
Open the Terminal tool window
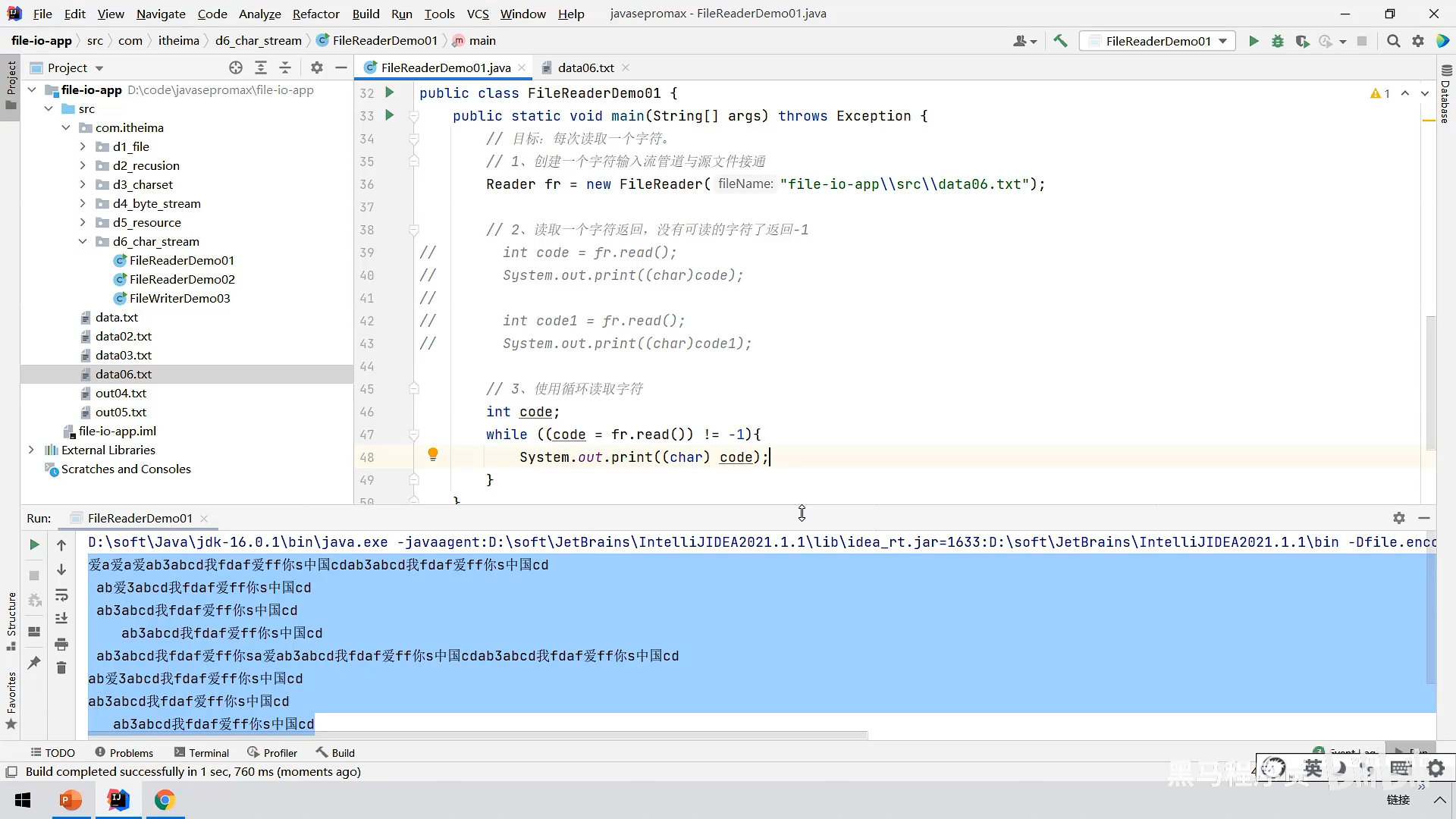pos(201,752)
